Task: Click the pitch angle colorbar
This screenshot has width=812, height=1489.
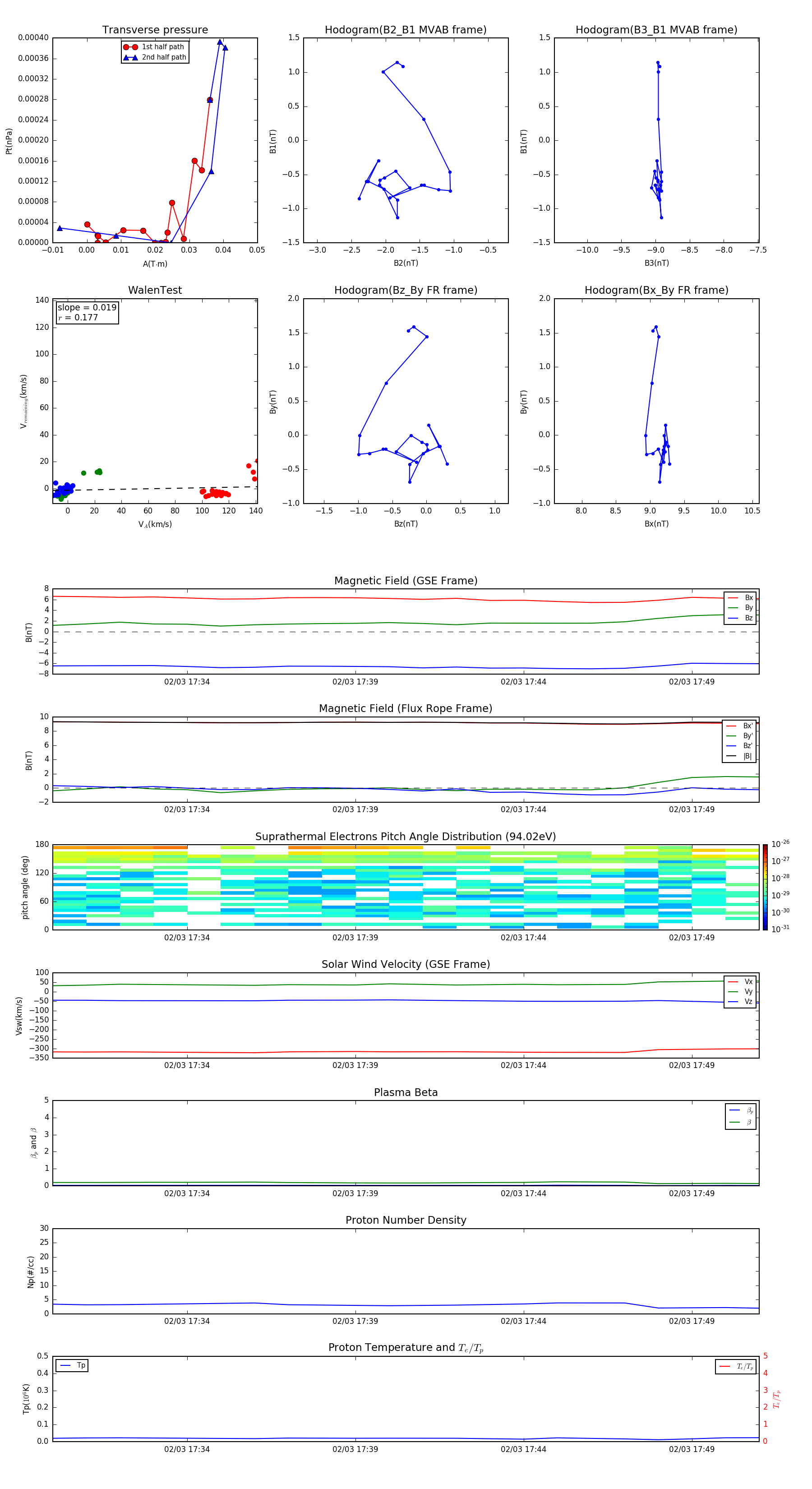Action: tap(765, 887)
